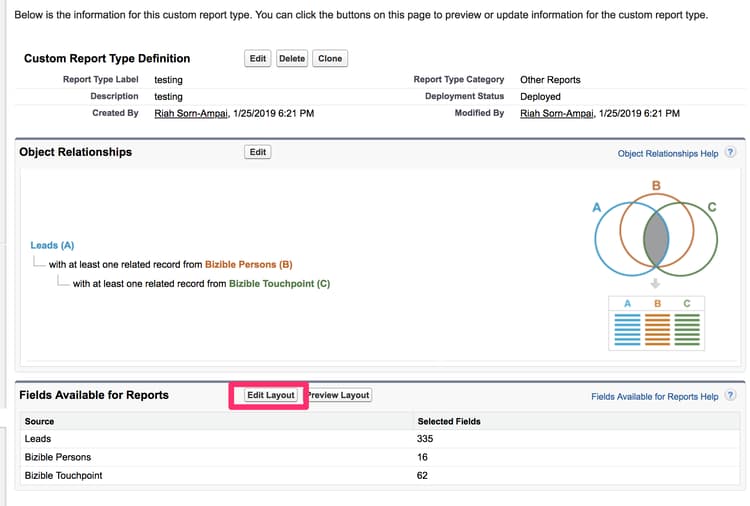This screenshot has height=506, width=750.
Task: Click the A B C columns table graphic
Action: (656, 324)
